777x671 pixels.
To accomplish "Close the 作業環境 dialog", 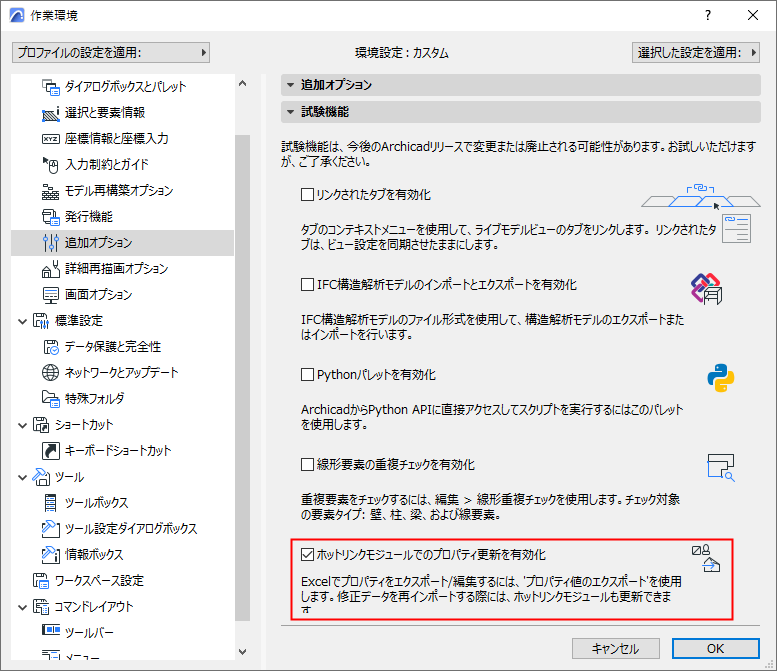I will pos(753,15).
